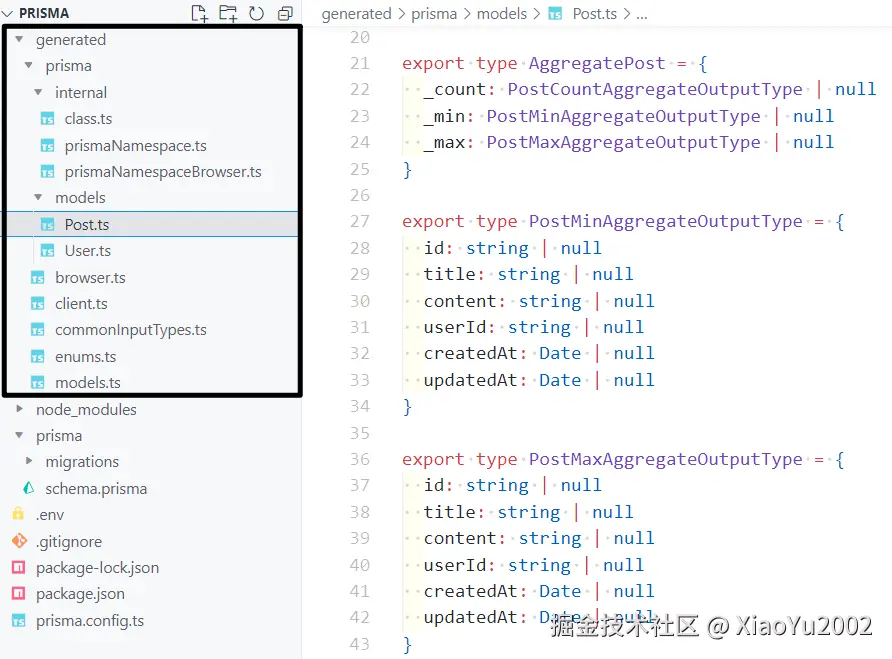The width and height of the screenshot is (892, 659).
Task: Click the json icon of package.json
Action: (x=19, y=594)
